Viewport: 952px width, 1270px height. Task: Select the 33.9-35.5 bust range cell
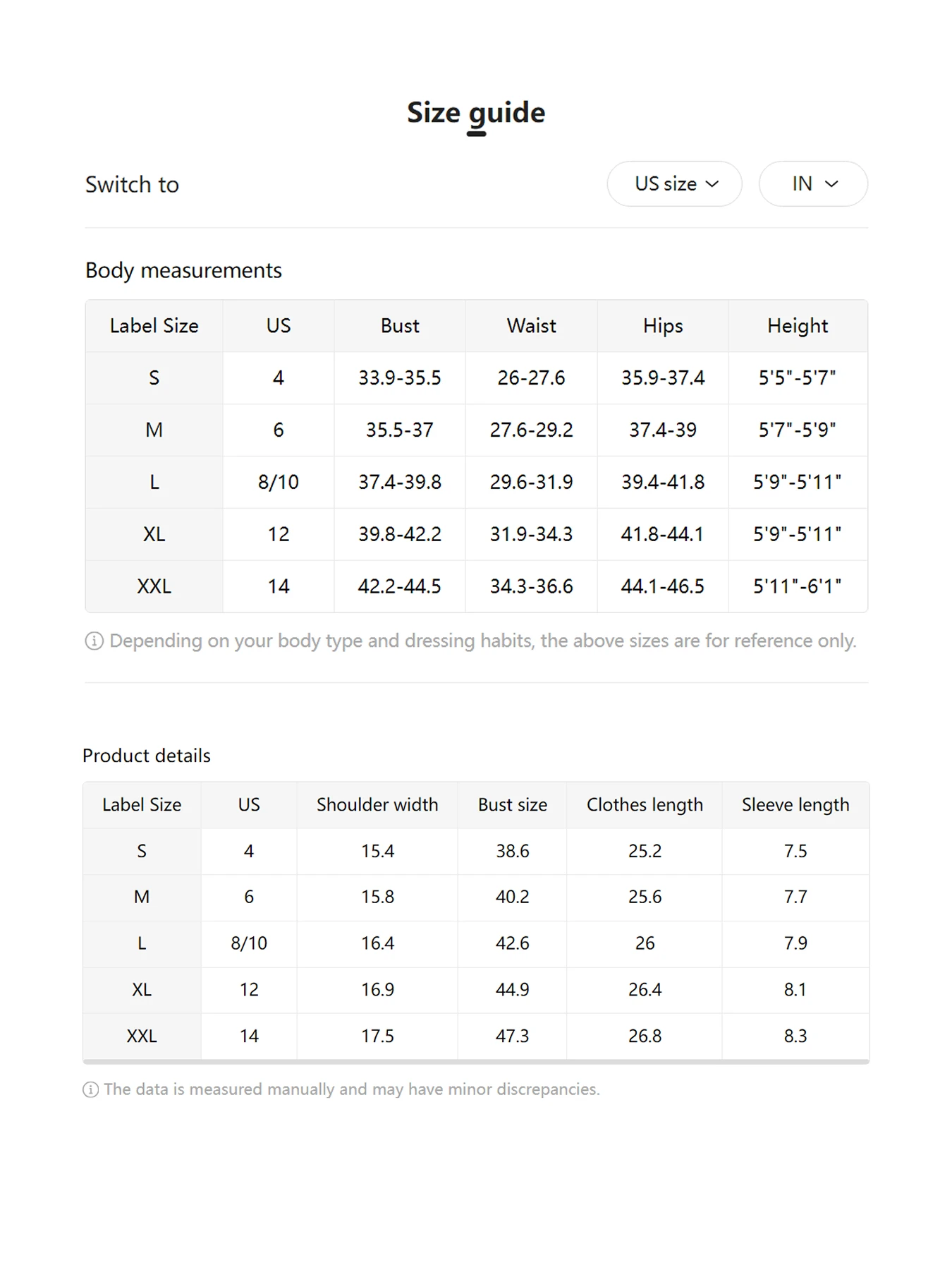(400, 378)
